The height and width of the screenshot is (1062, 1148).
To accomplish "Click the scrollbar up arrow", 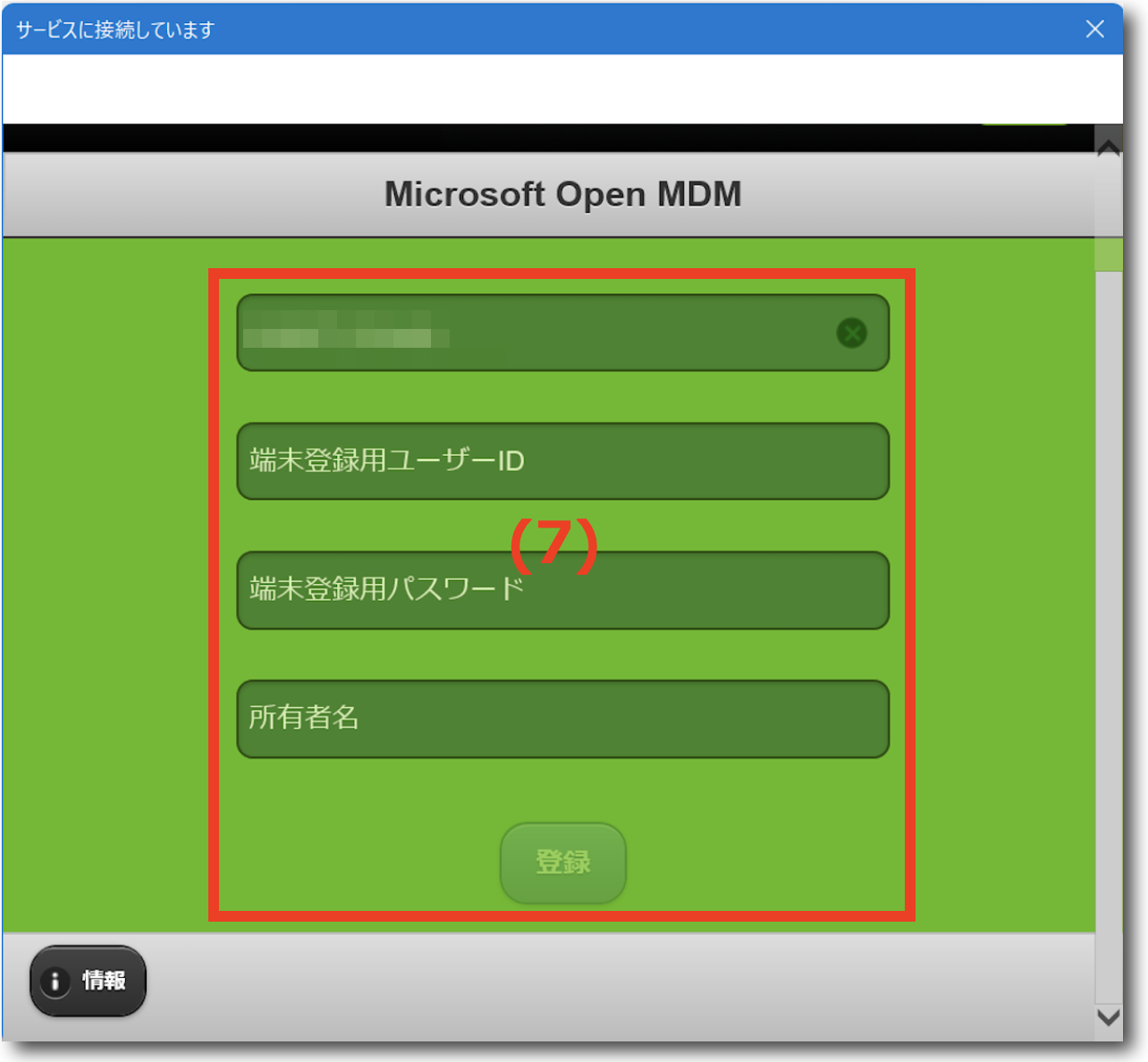I will pyautogui.click(x=1109, y=147).
